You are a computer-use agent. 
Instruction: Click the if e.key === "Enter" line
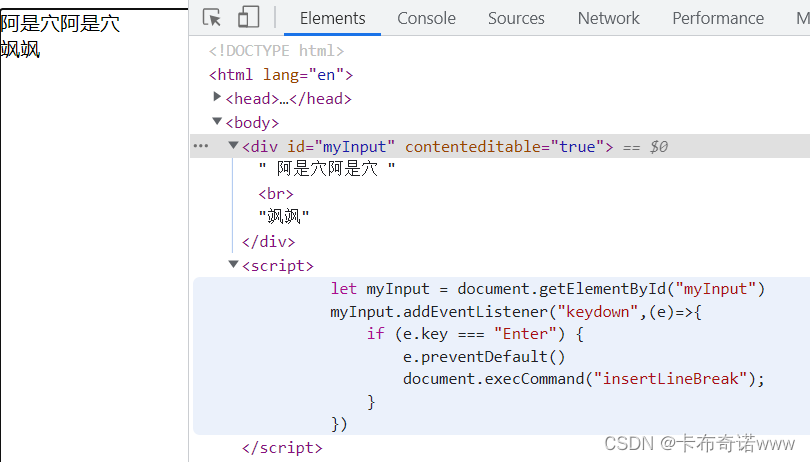coord(475,334)
